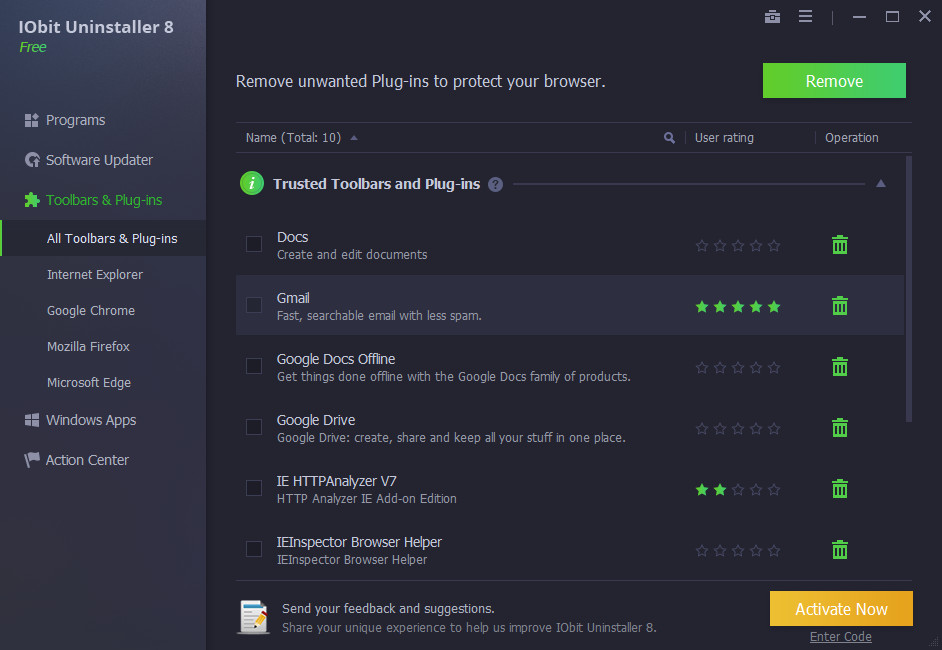Click the Trusted Toolbars and Plug-ins heading
This screenshot has width=942, height=650.
(x=377, y=184)
